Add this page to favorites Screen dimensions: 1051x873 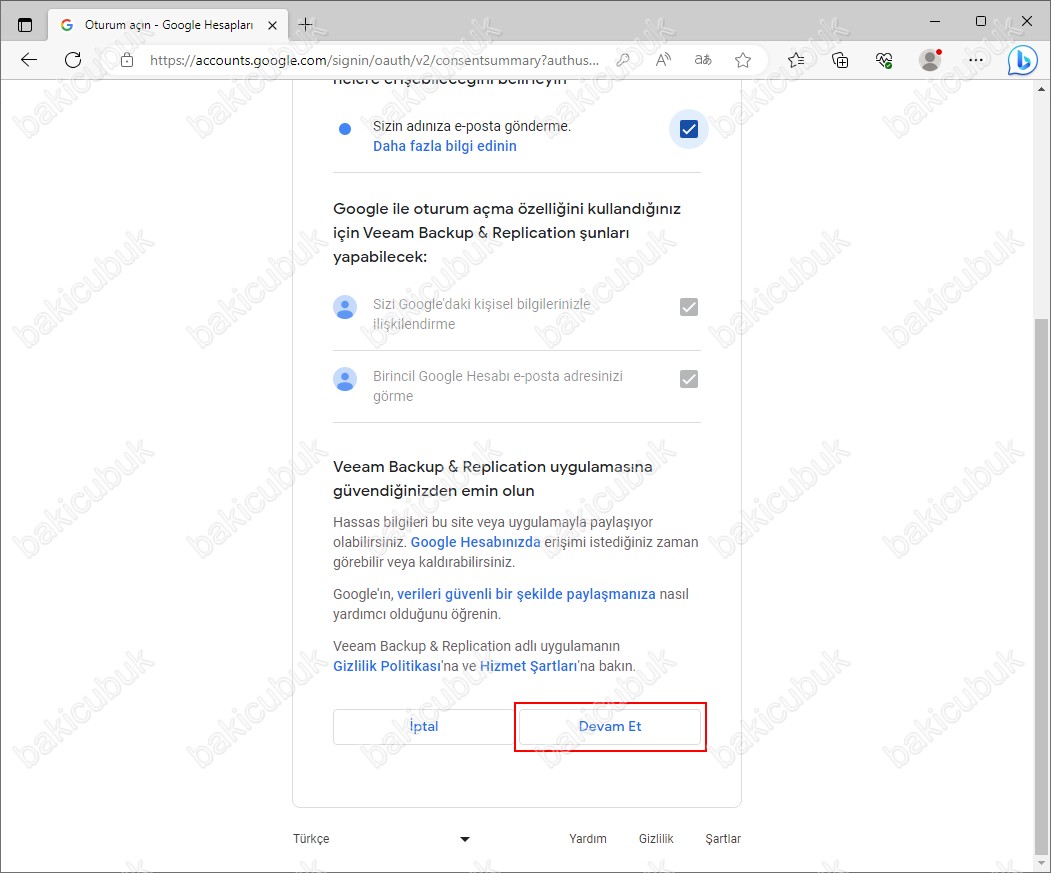[x=743, y=60]
